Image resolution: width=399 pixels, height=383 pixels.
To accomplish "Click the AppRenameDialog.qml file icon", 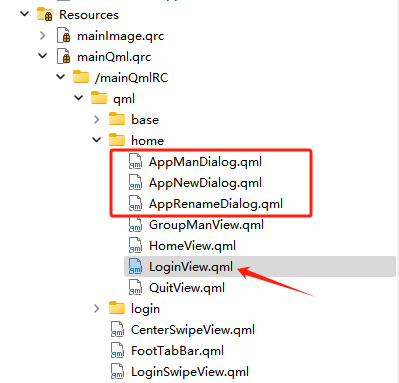I will point(136,203).
